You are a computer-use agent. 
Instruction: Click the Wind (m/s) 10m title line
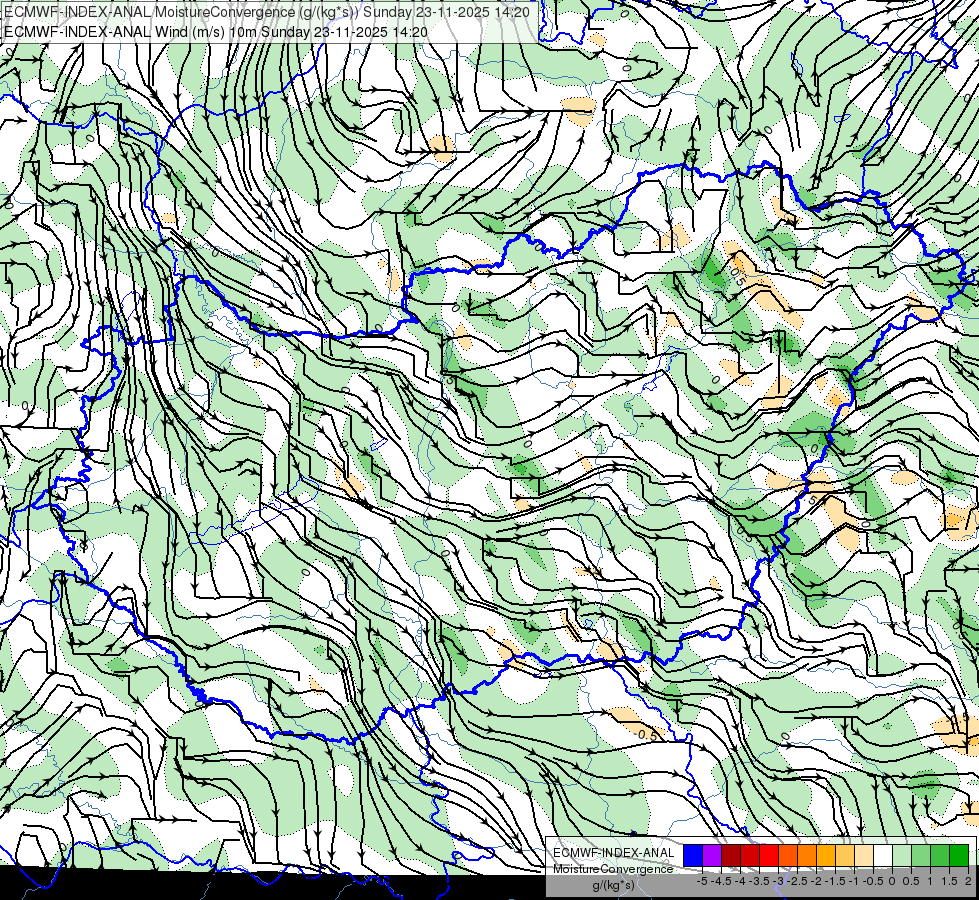tap(216, 31)
